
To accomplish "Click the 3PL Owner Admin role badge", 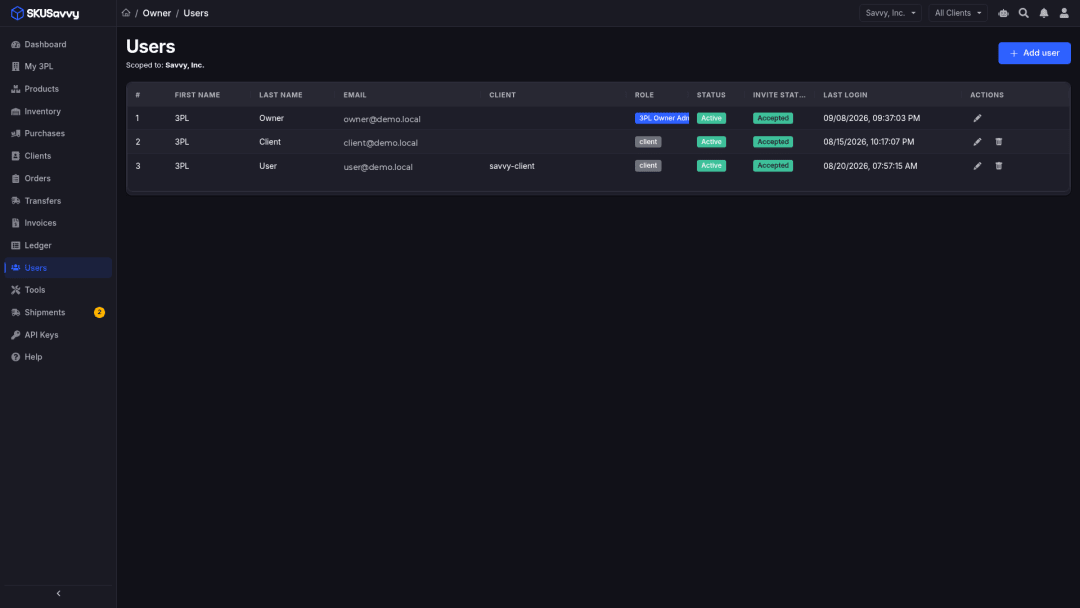I will pos(662,118).
